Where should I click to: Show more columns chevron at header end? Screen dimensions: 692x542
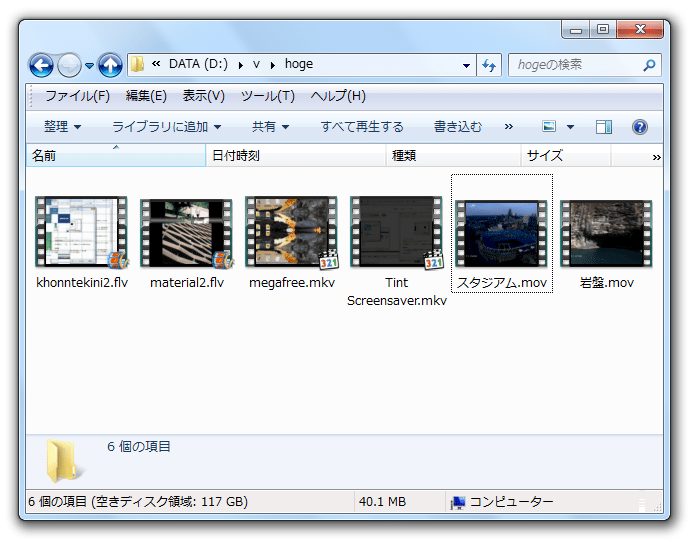[x=656, y=157]
